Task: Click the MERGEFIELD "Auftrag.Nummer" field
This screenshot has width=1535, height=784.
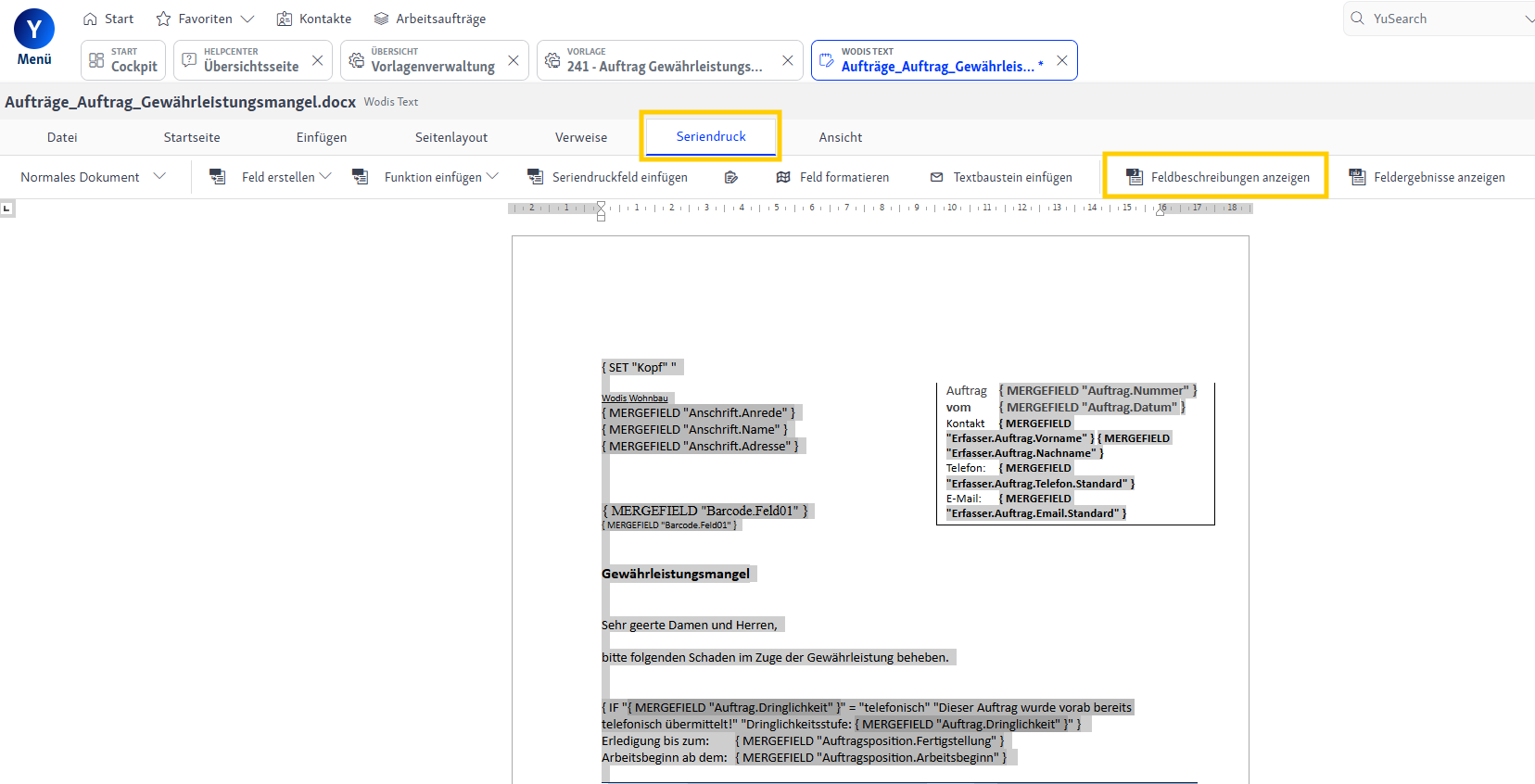Action: pos(1098,391)
